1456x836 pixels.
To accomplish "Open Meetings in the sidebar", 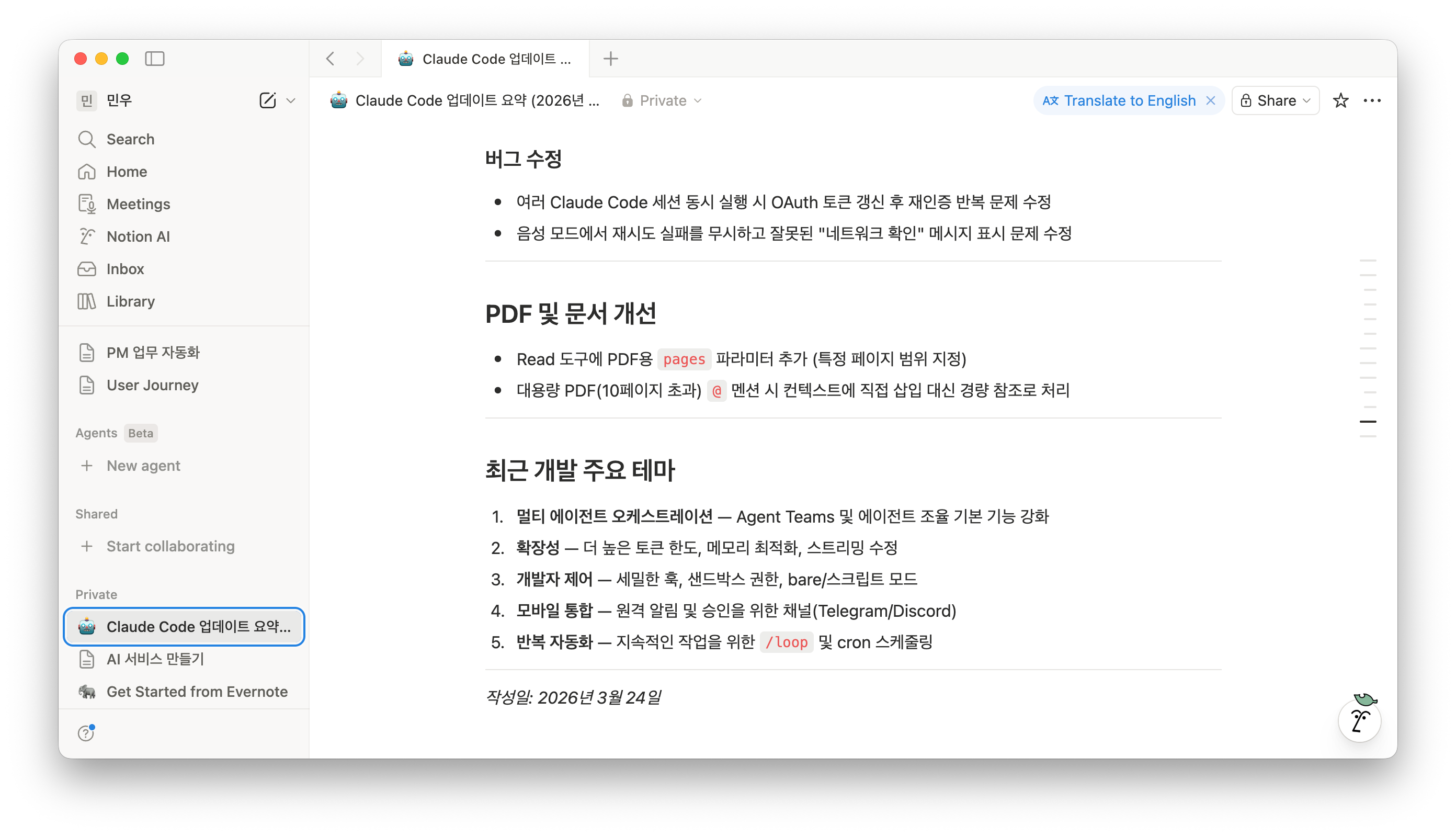I will tap(184, 205).
